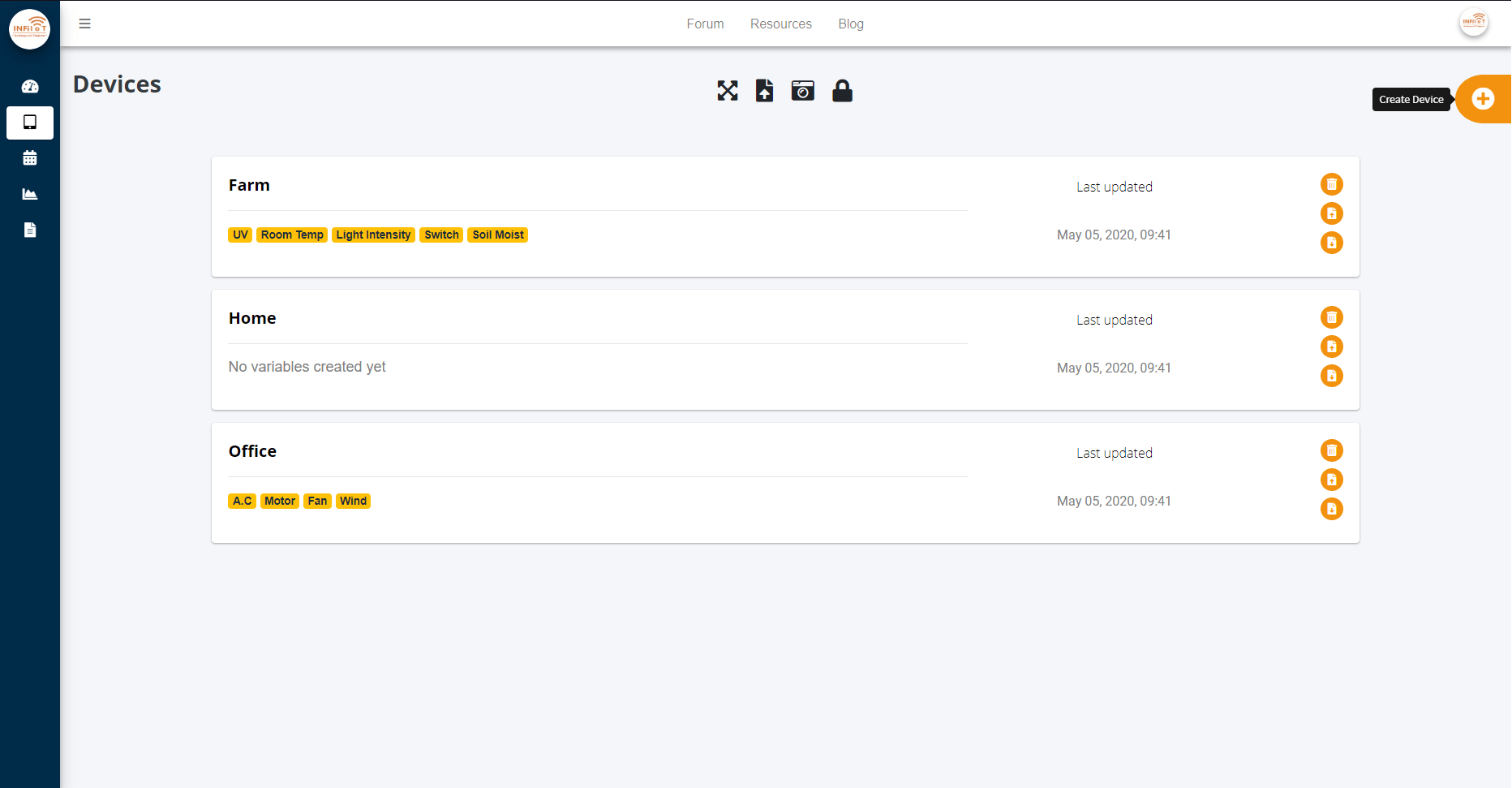Select the Devices tablet sidebar icon
This screenshot has height=788, width=1512.
[30, 123]
